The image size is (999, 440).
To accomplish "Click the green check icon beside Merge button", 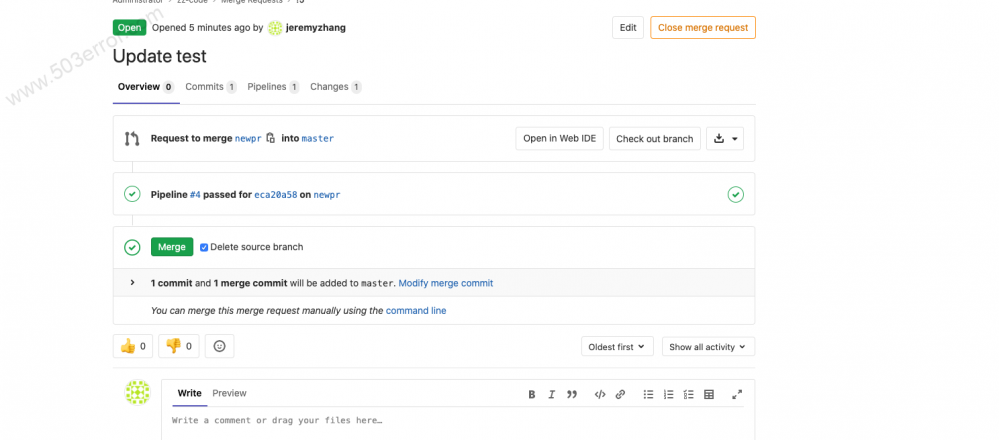I will tap(132, 247).
